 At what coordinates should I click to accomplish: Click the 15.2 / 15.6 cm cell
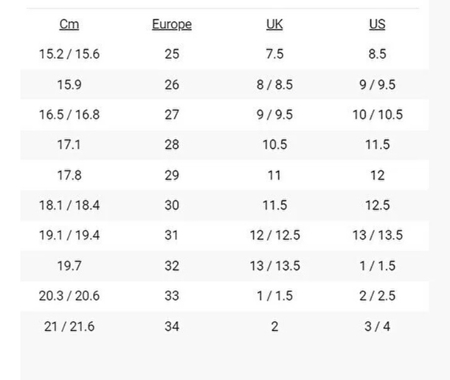coord(69,54)
